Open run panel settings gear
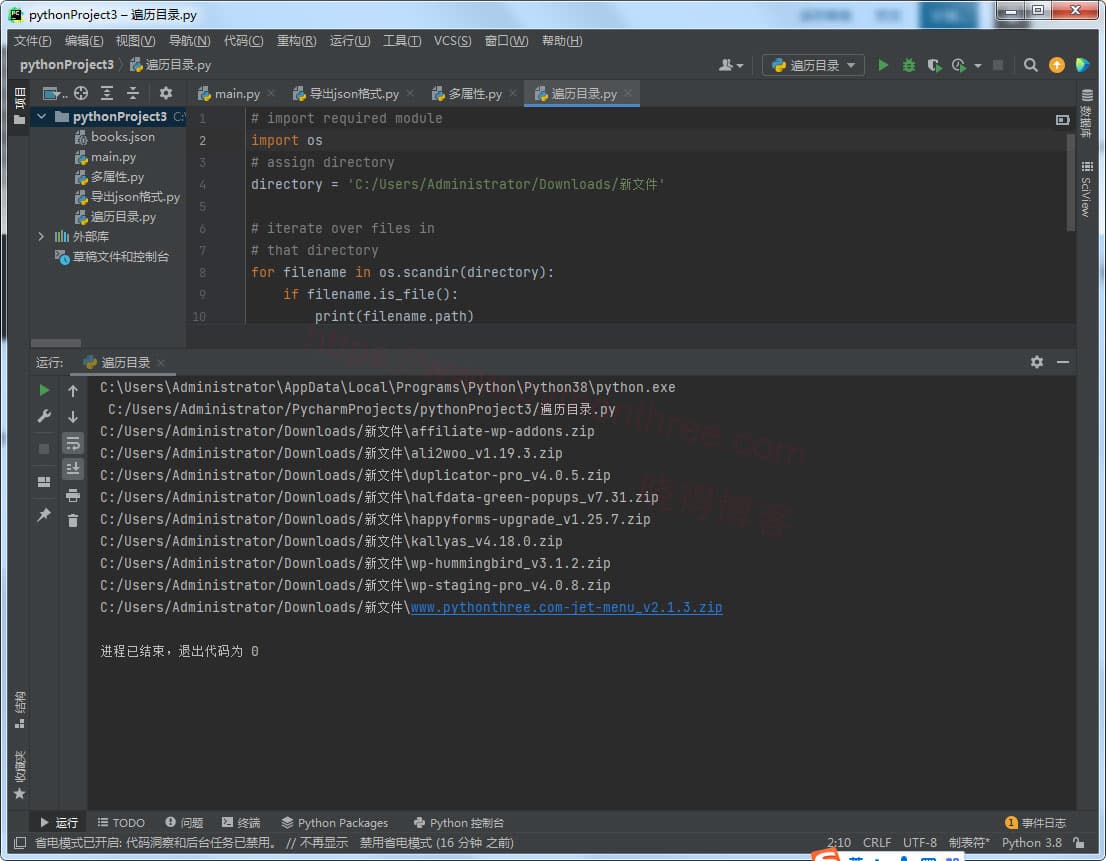This screenshot has width=1106, height=861. 1037,362
